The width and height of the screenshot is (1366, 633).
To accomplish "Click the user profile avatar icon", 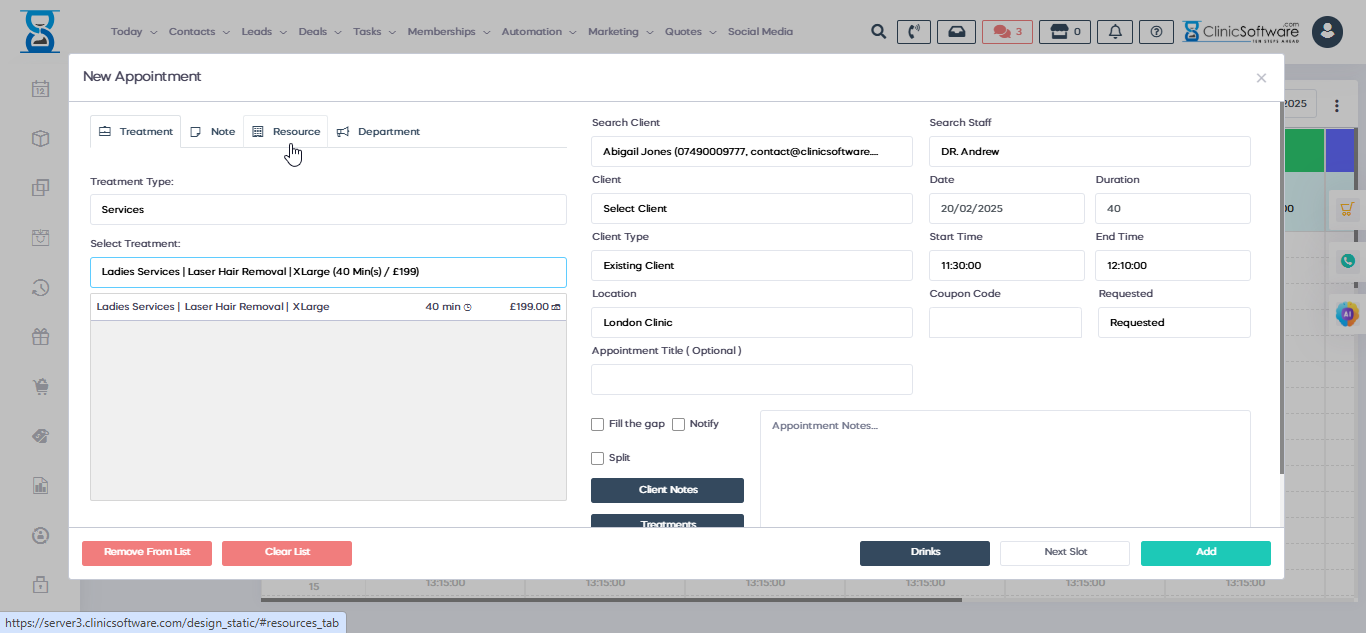I will pos(1327,32).
